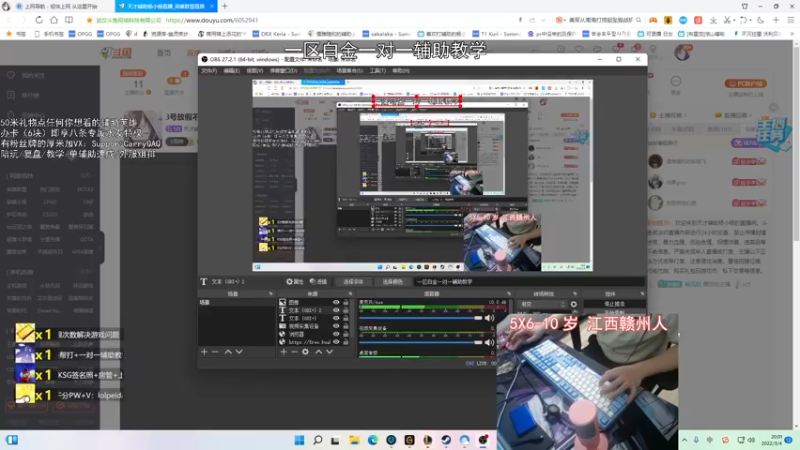
Task: Mute the video capture device speaker icon
Action: coord(489,342)
